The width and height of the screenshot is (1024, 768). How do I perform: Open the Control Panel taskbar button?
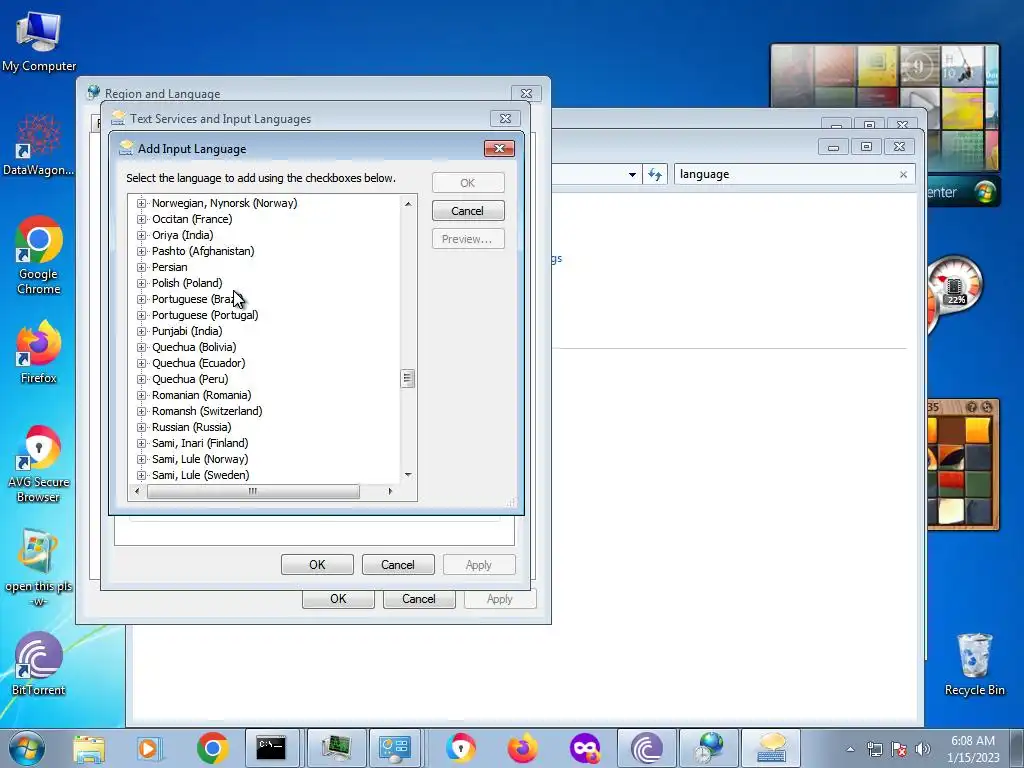(395, 748)
